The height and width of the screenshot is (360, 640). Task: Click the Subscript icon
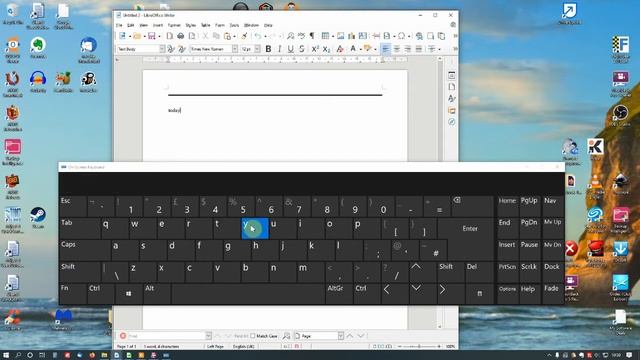326,49
